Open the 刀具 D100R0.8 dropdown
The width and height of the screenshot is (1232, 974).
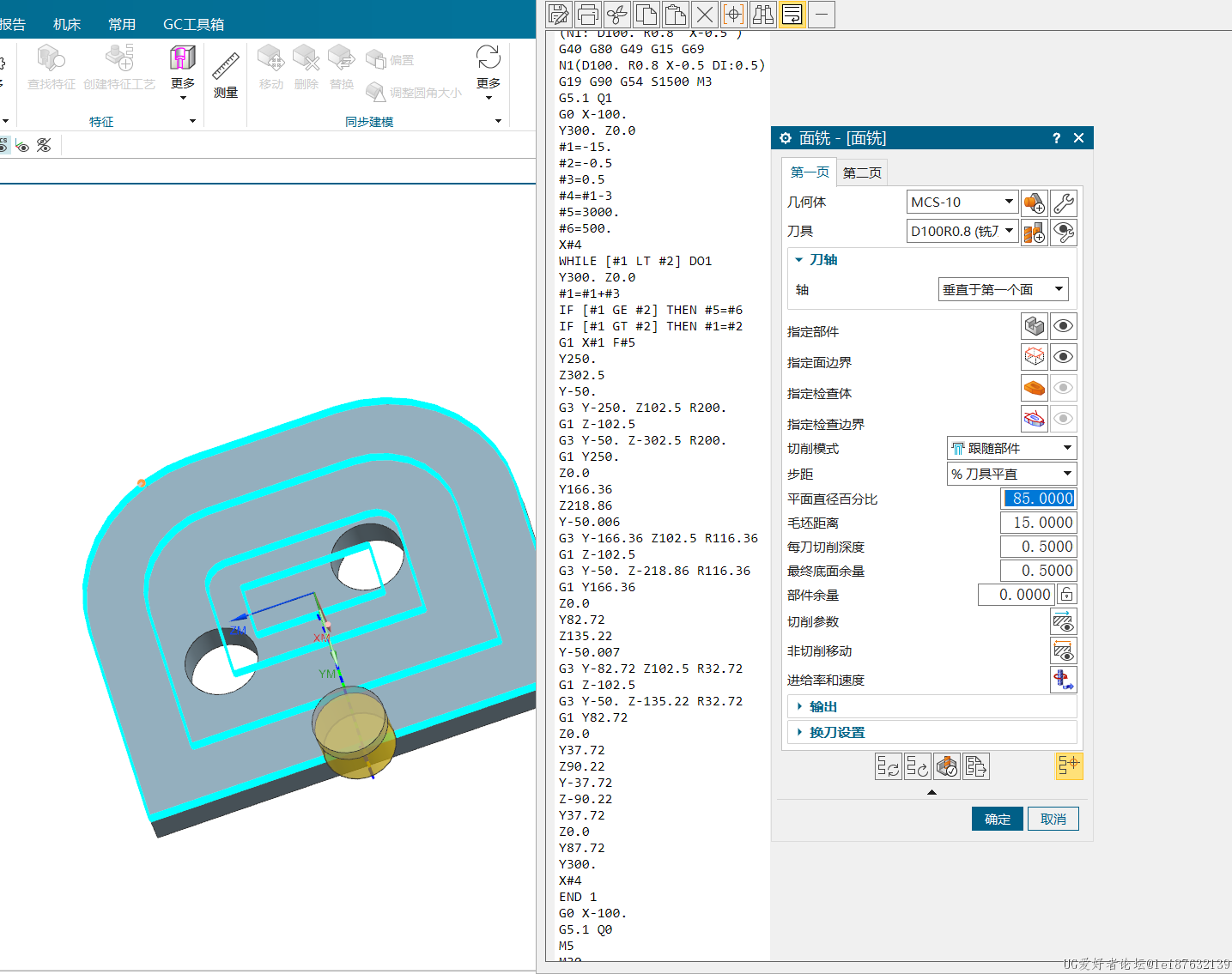click(962, 231)
